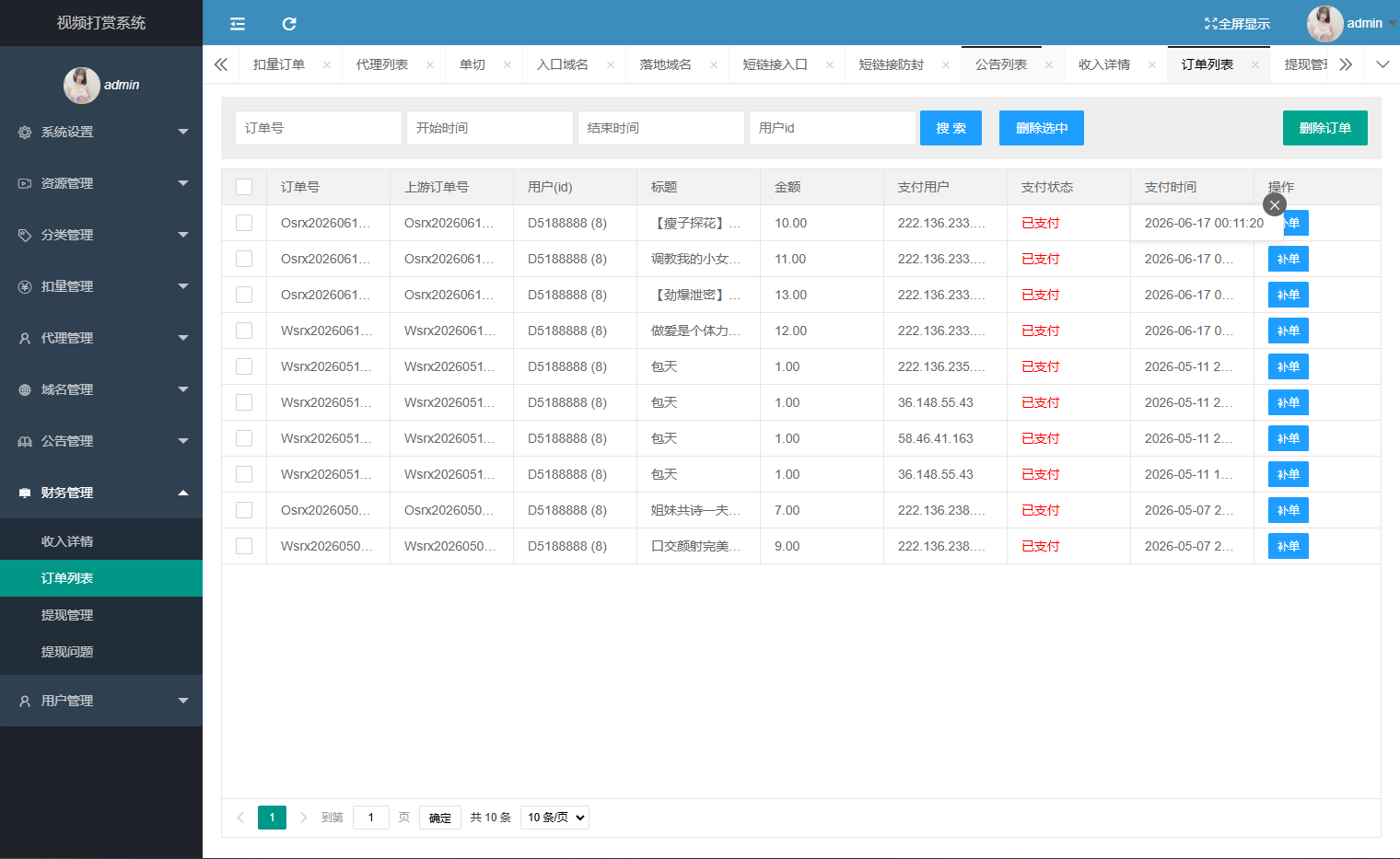Image resolution: width=1400 pixels, height=859 pixels.
Task: Close the 单切 tab
Action: coord(507,64)
